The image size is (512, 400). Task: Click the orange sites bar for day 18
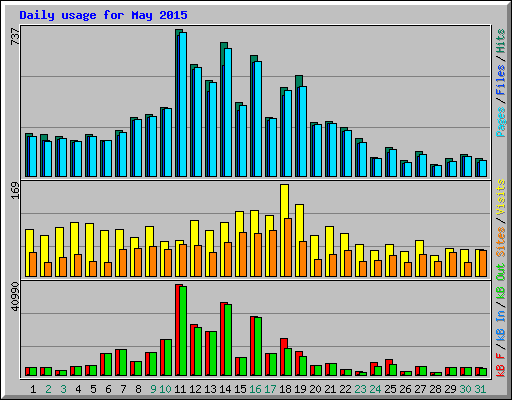click(x=288, y=247)
